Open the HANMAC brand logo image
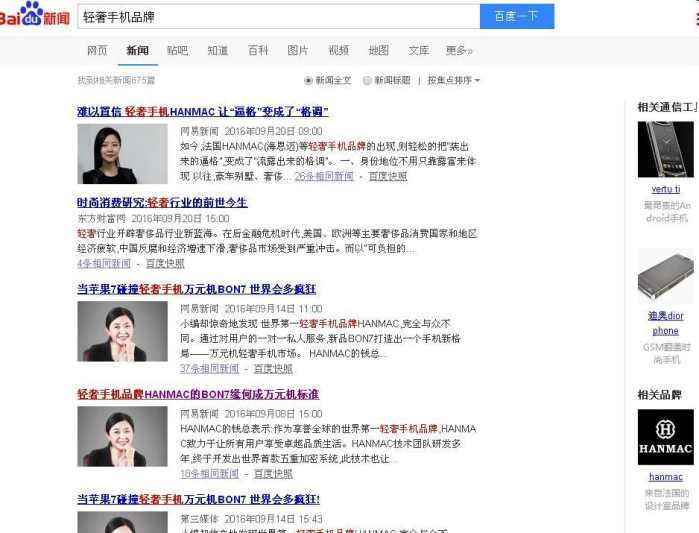Image resolution: width=699 pixels, height=533 pixels. click(666, 437)
